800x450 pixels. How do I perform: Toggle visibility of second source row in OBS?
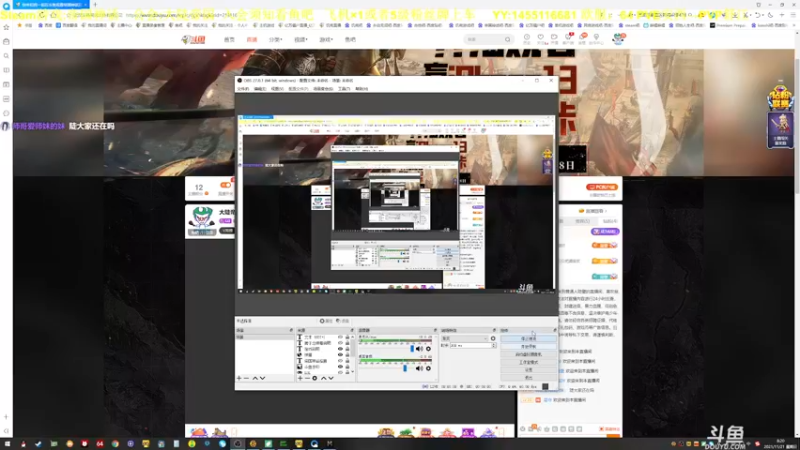340,343
